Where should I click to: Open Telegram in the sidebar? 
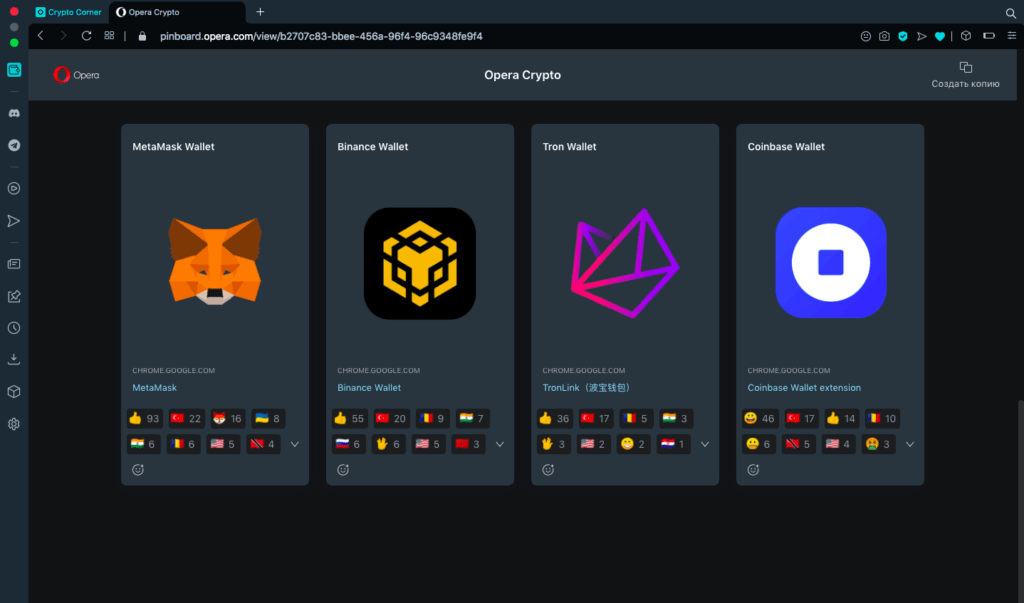(14, 145)
